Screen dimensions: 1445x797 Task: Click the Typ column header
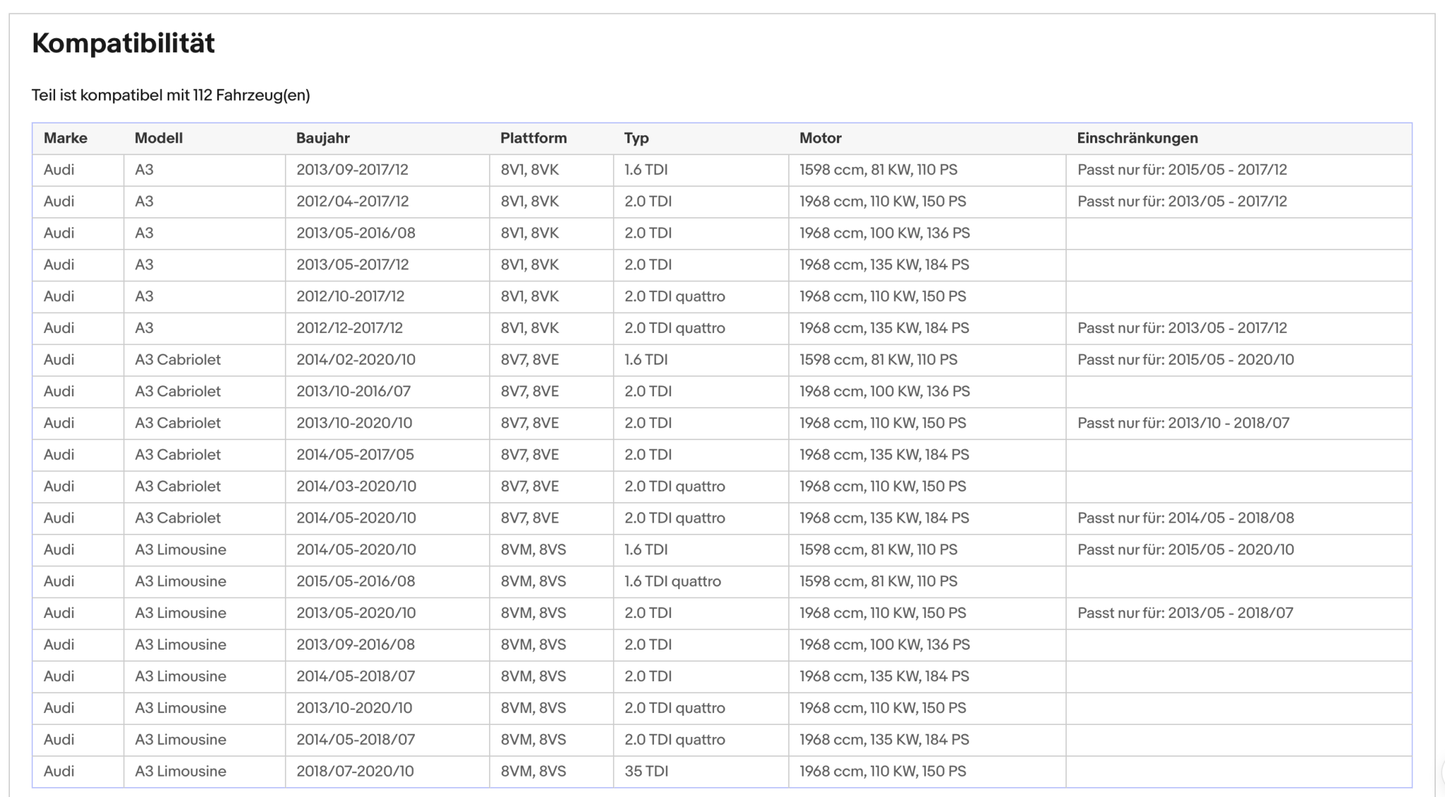pos(636,138)
